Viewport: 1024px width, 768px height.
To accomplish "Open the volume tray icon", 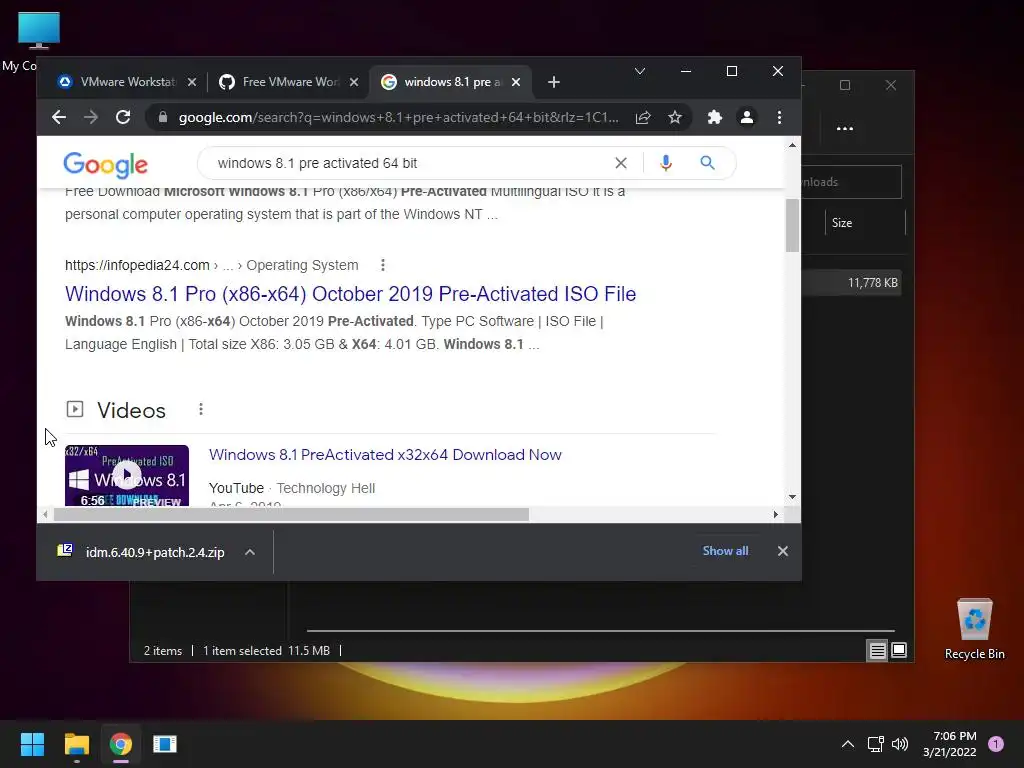I will pos(900,744).
